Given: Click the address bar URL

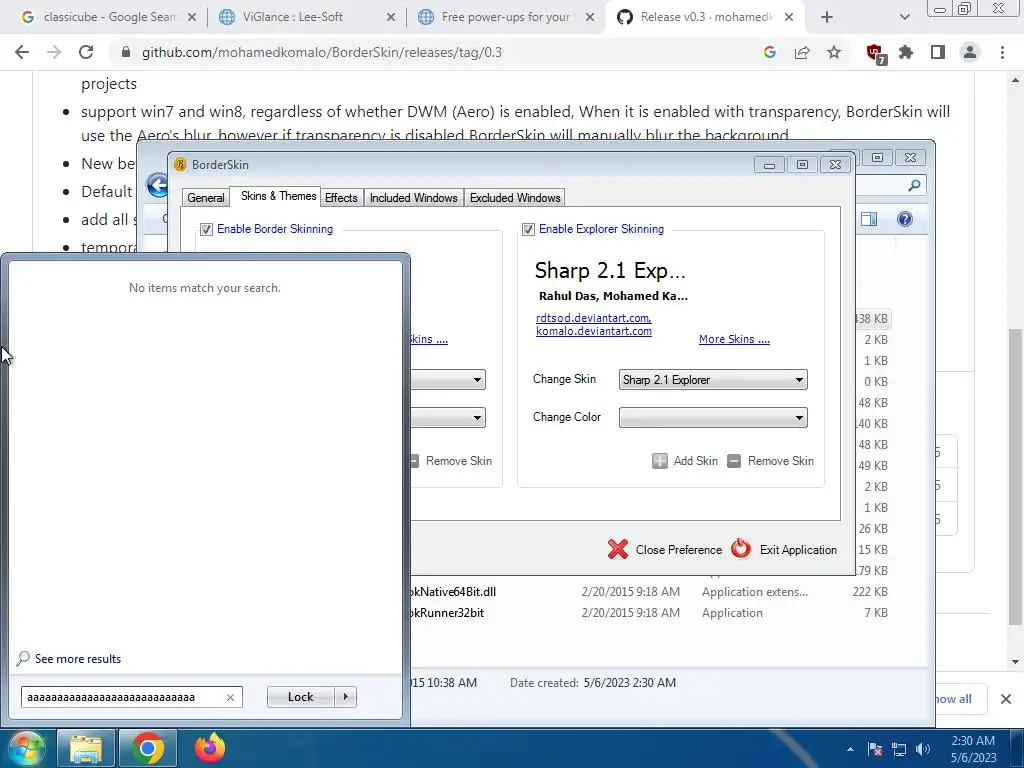Looking at the screenshot, I should click(321, 52).
